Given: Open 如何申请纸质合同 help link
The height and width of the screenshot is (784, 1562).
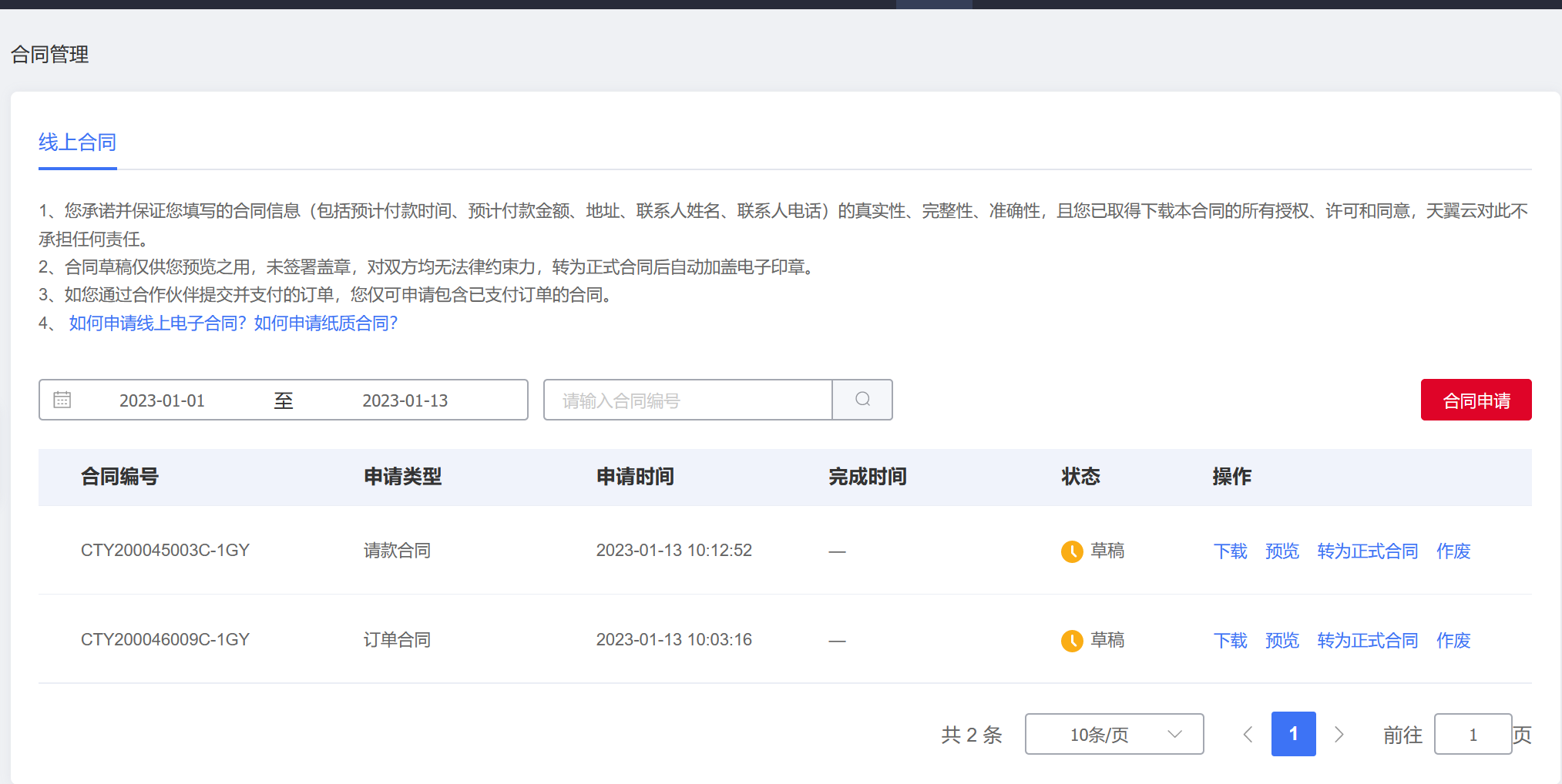Looking at the screenshot, I should [326, 323].
